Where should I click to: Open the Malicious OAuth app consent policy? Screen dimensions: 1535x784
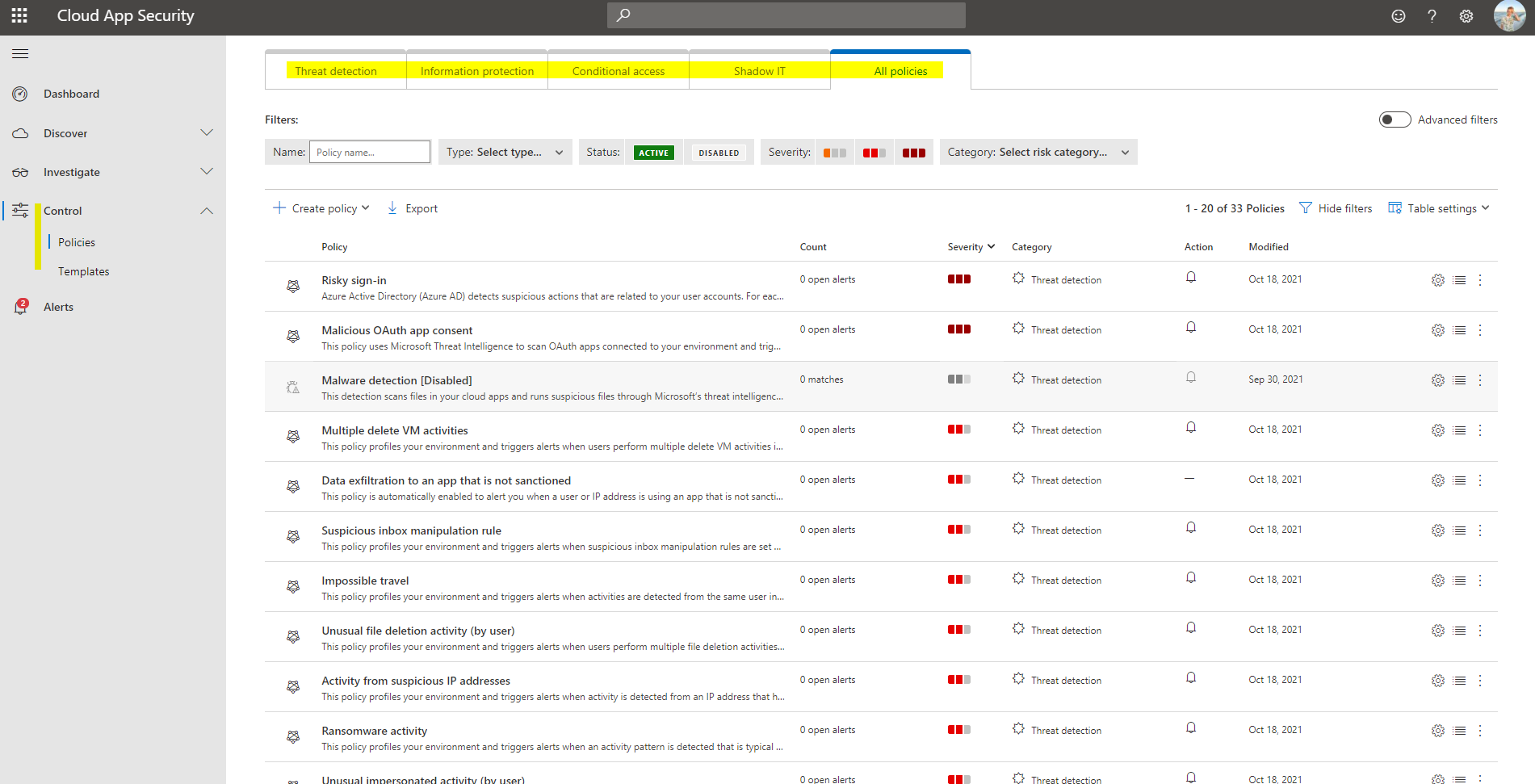coord(397,330)
